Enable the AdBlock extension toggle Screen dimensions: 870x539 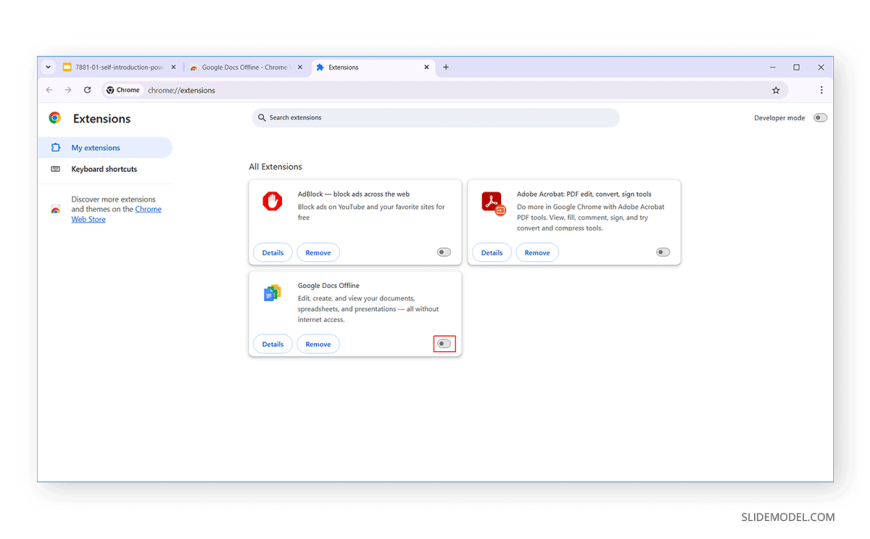click(x=443, y=252)
